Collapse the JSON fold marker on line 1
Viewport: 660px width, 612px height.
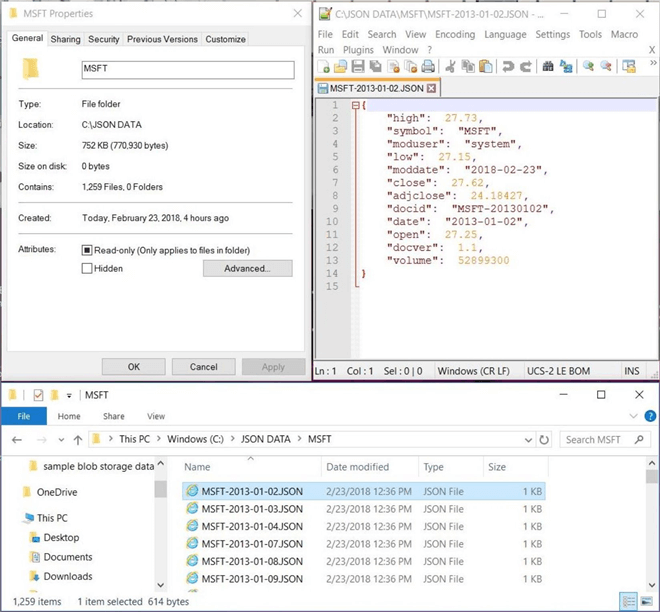tap(356, 105)
